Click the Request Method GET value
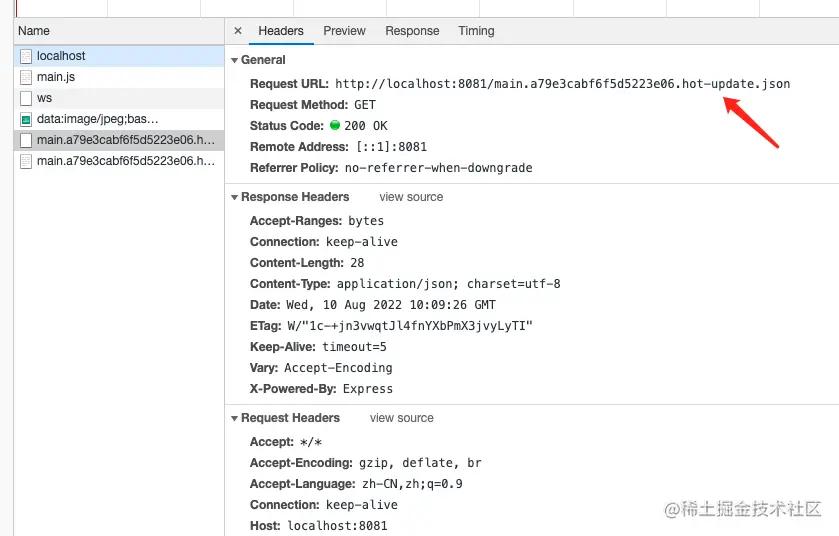 pyautogui.click(x=365, y=105)
